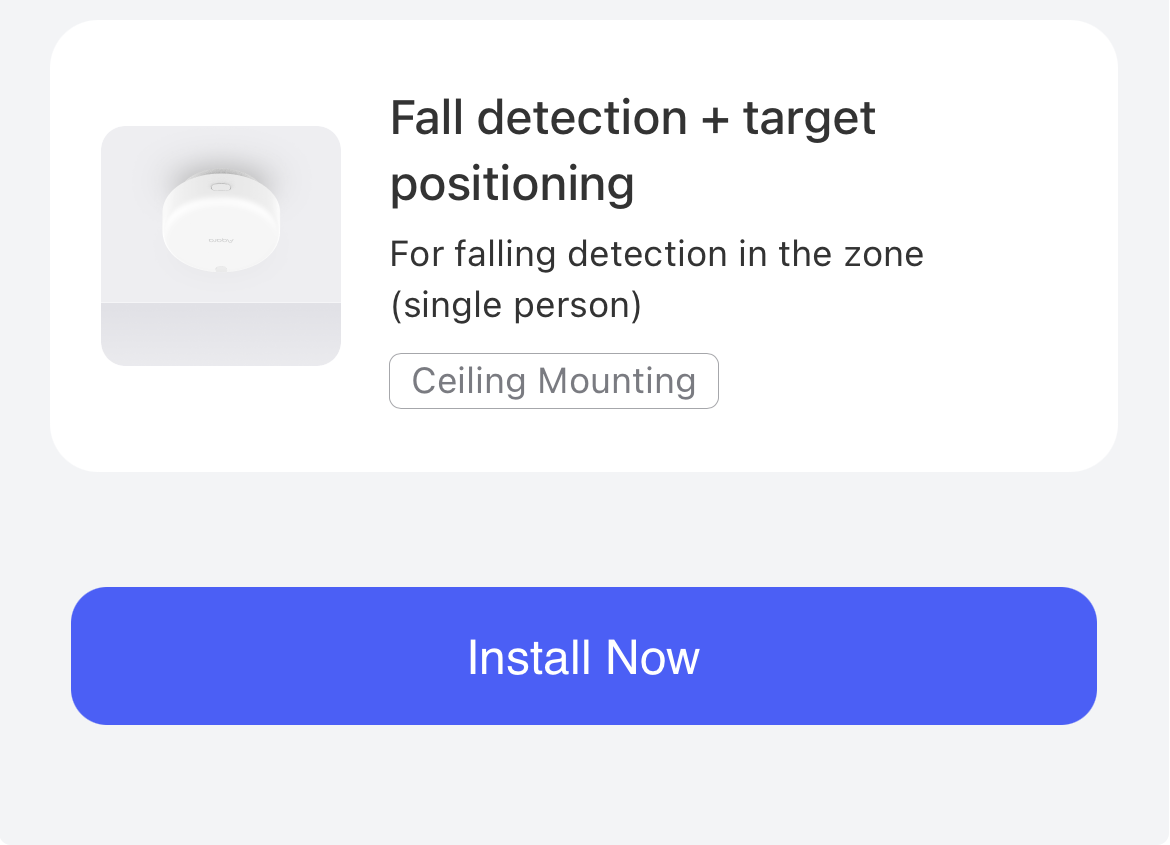1170x845 pixels.
Task: Click the word "target" in the heading
Action: (809, 118)
